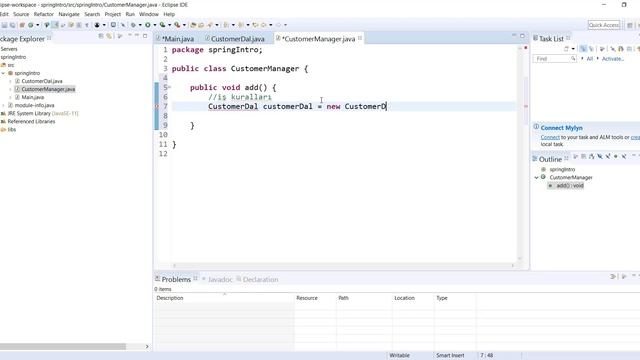The height and width of the screenshot is (360, 640).
Task: Click the Resource column header in Problems
Action: (x=315, y=298)
